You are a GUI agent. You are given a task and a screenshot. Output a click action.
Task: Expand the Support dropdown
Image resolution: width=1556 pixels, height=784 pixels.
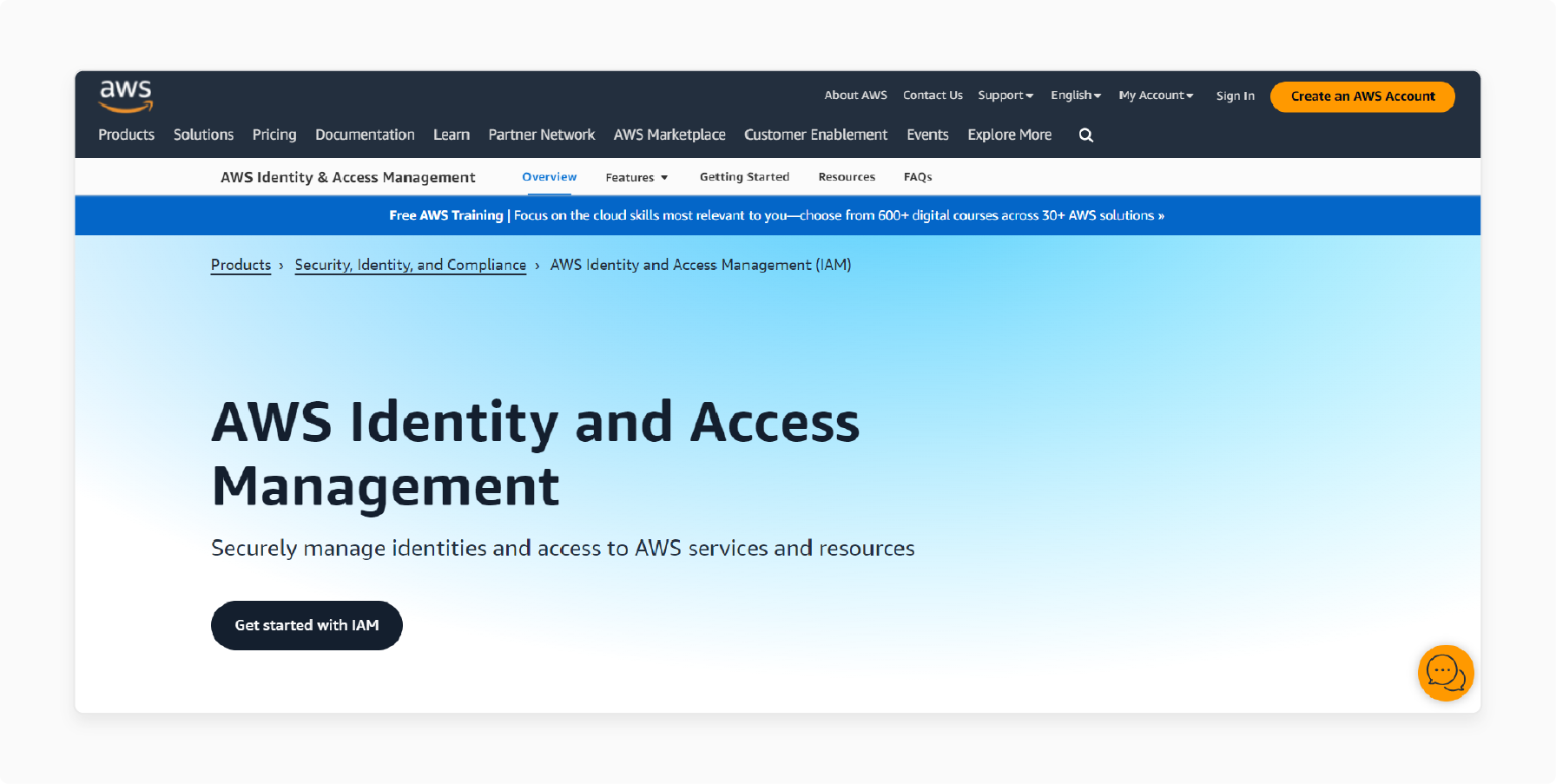pyautogui.click(x=1005, y=96)
